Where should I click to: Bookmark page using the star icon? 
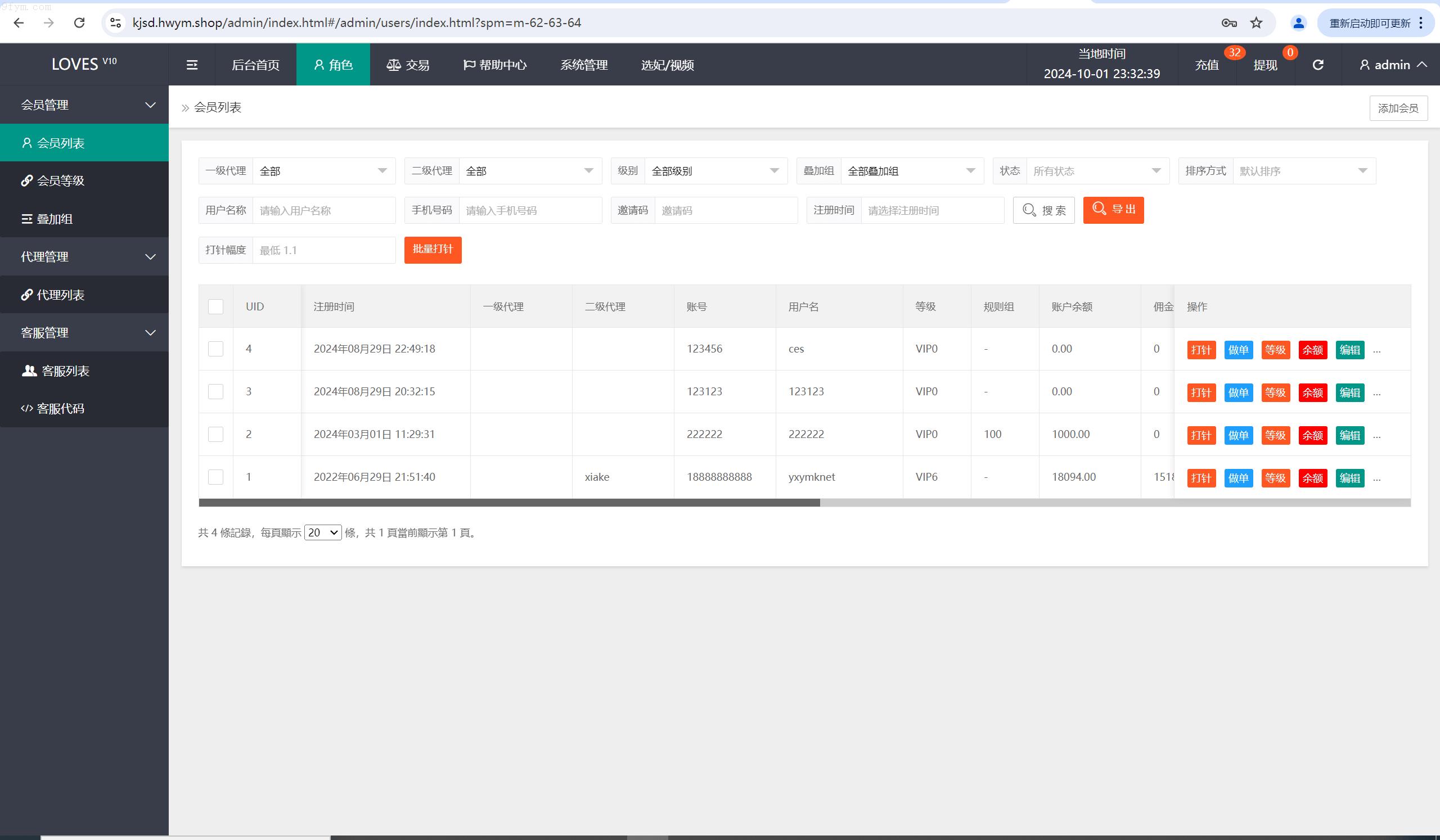click(x=1256, y=23)
